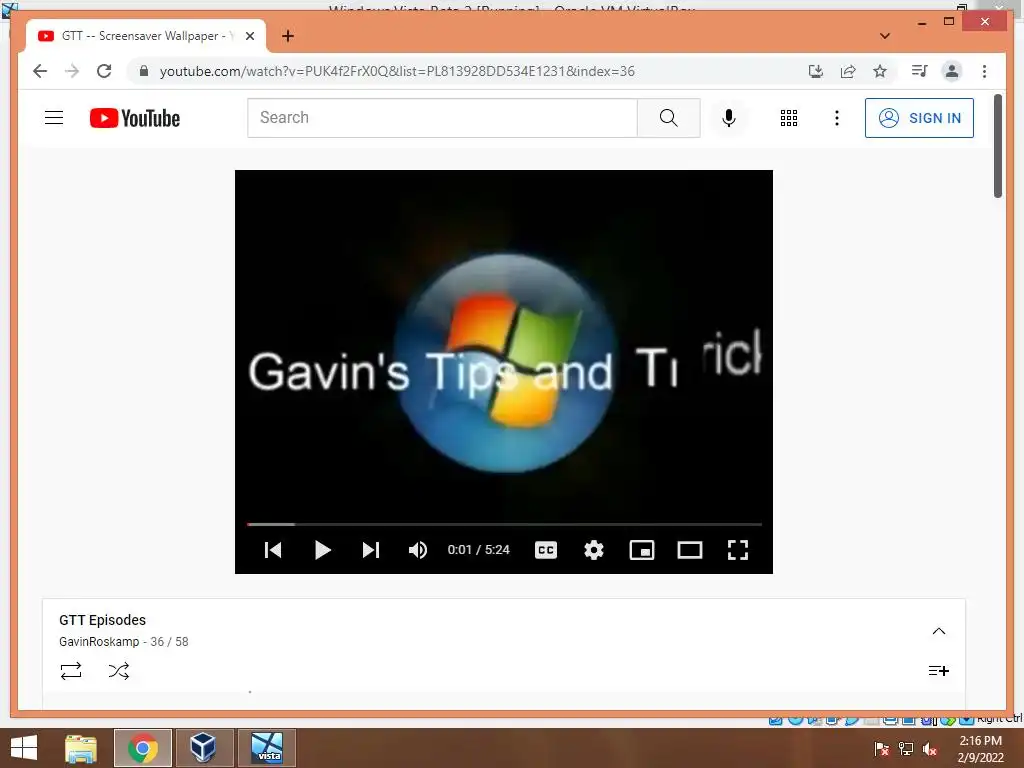Open the YouTube hamburger guide menu
Viewport: 1024px width, 768px height.
coord(54,118)
